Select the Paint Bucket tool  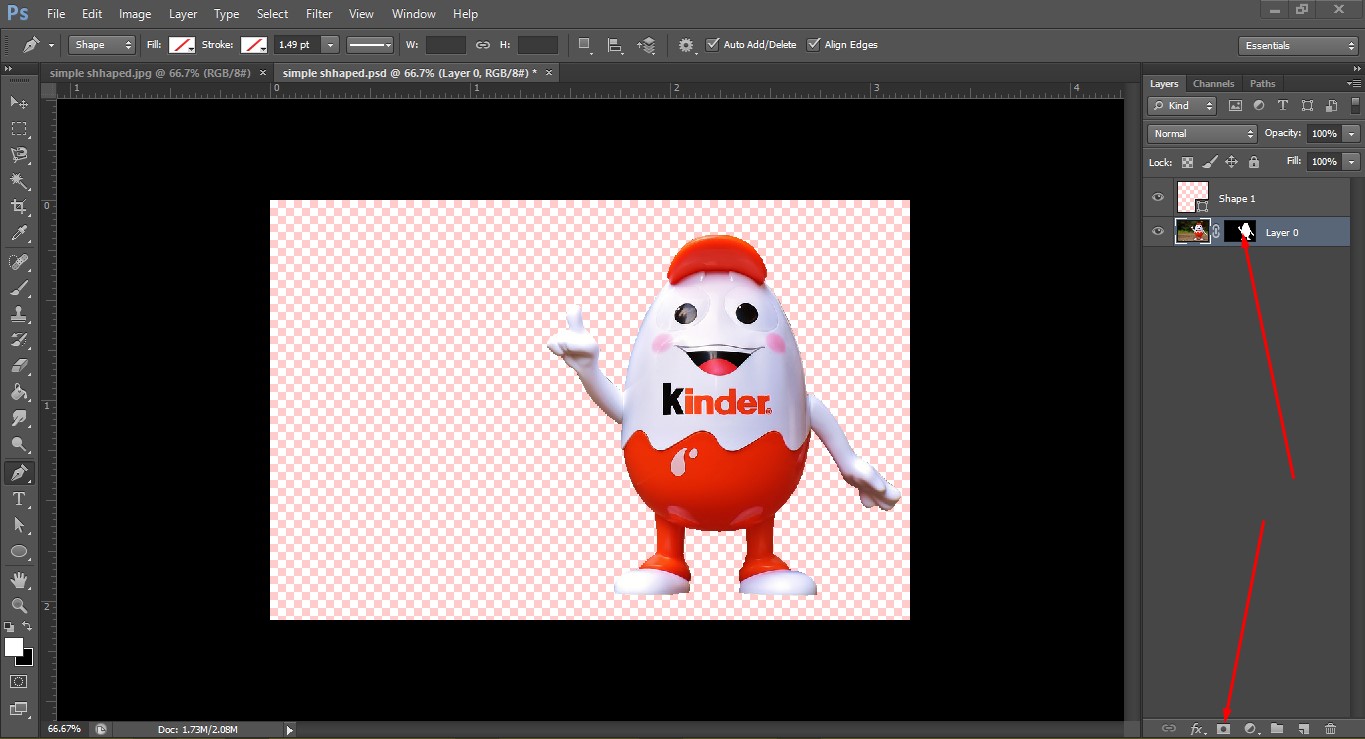tap(19, 392)
